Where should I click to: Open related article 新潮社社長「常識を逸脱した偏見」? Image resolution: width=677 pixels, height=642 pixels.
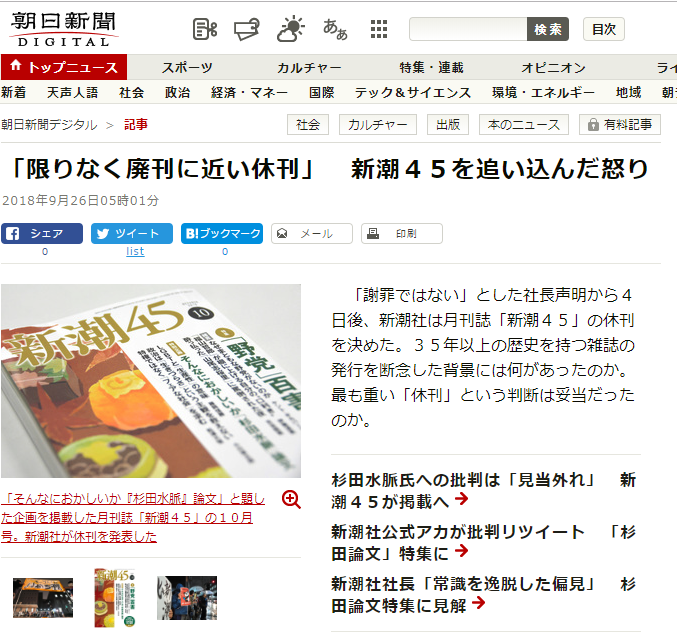coord(484,595)
